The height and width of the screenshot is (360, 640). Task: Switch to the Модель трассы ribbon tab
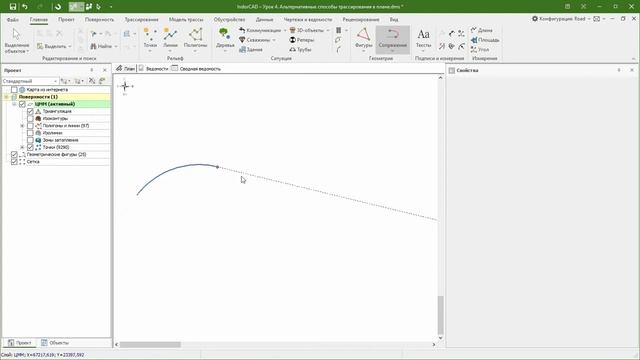(x=186, y=20)
